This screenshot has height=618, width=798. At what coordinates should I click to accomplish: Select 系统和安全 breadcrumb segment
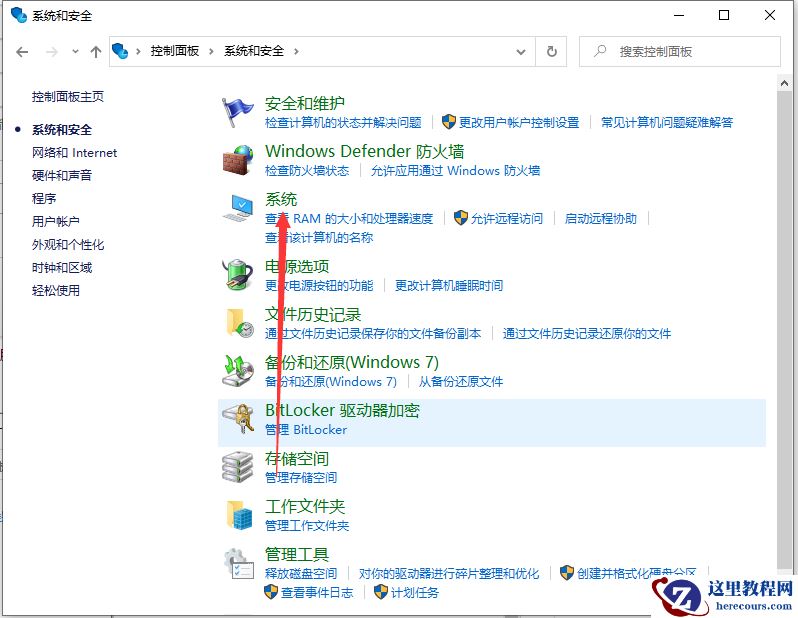coord(254,51)
